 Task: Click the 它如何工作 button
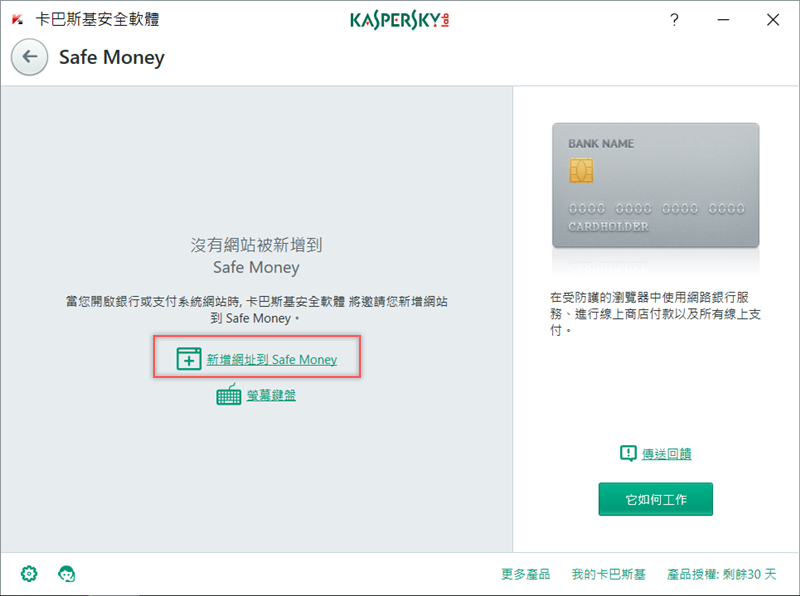[656, 499]
